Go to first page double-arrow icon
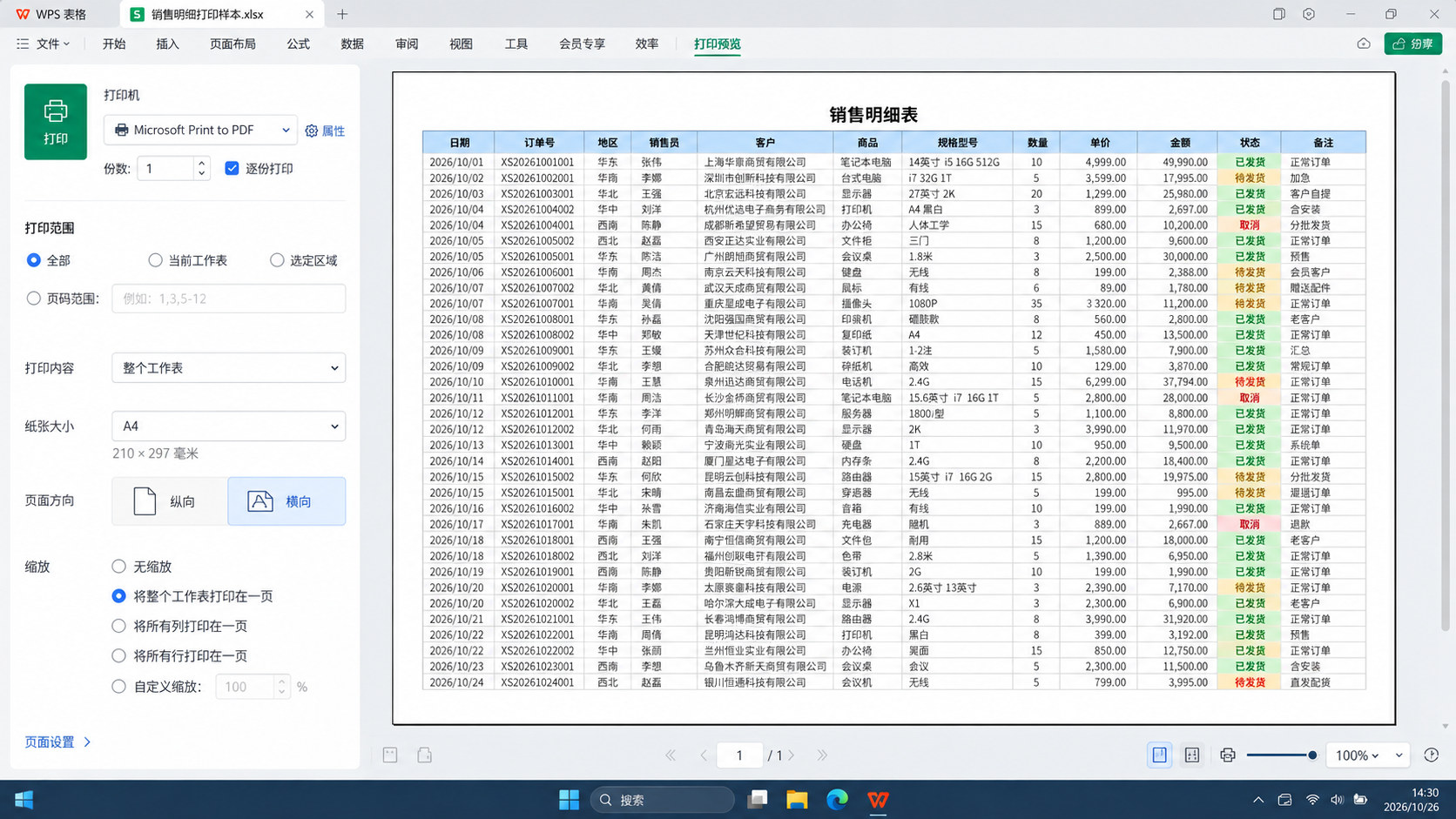This screenshot has width=1456, height=819. click(671, 755)
